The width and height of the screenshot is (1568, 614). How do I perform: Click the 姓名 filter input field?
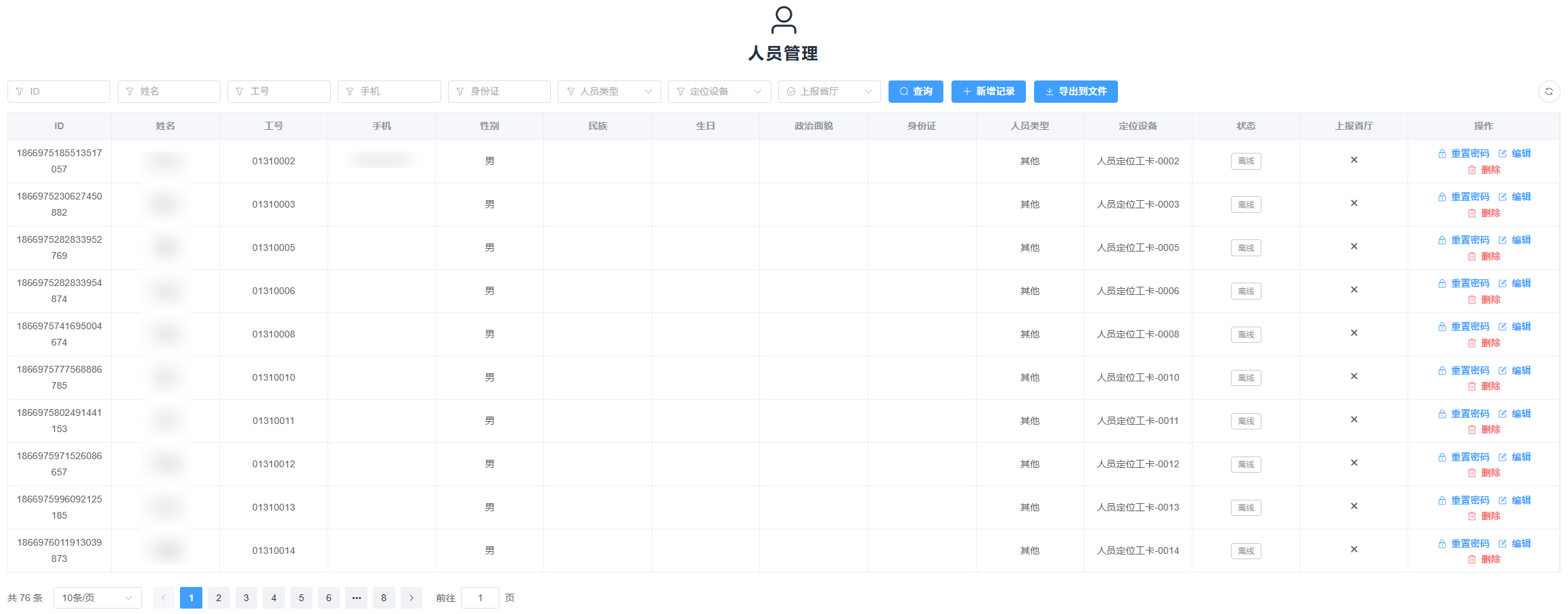pyautogui.click(x=169, y=91)
